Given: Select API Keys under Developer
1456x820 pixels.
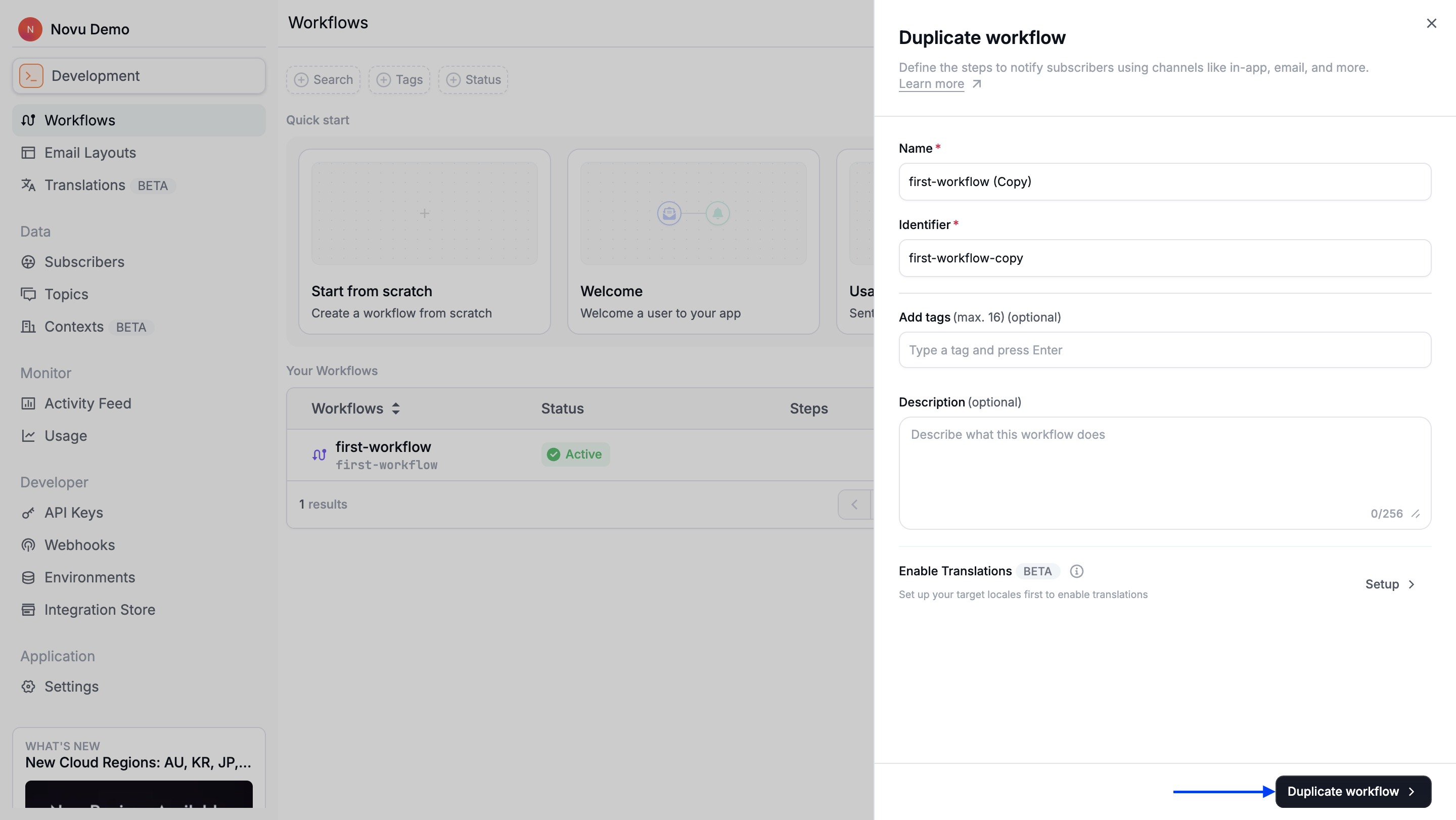Looking at the screenshot, I should (x=73, y=513).
